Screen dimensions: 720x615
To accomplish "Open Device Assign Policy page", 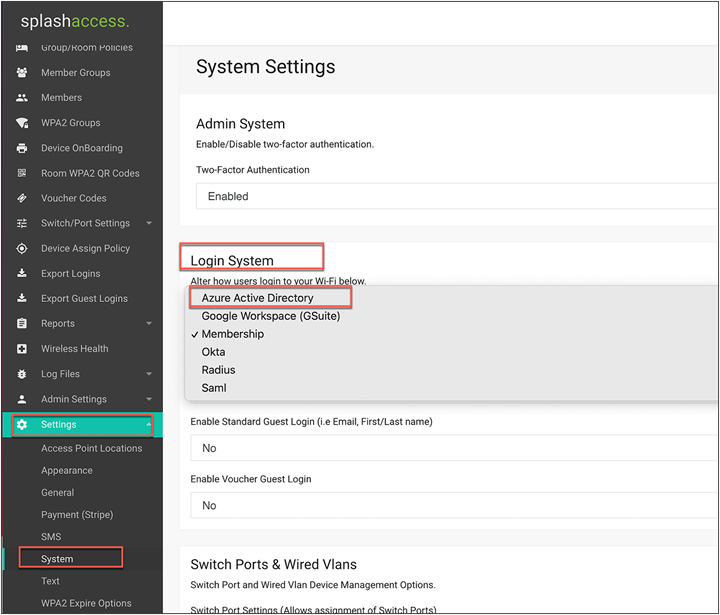I will tap(85, 248).
